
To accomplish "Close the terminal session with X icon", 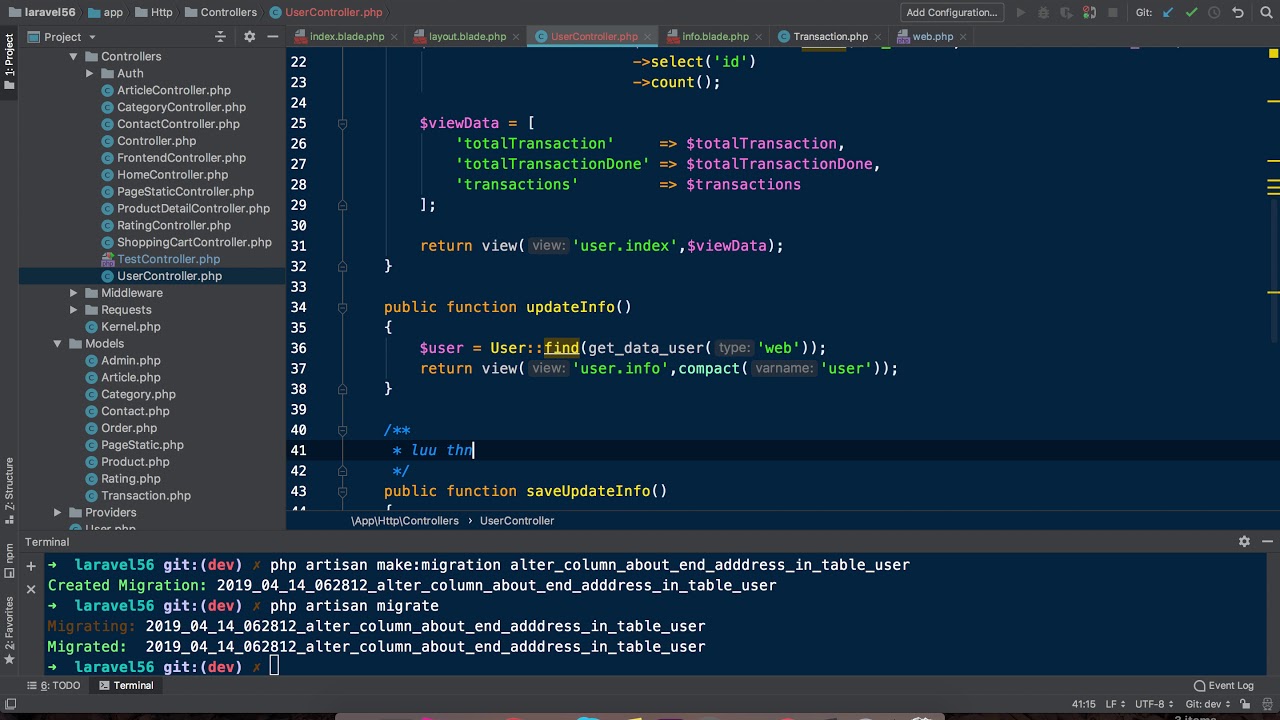I will [x=31, y=588].
